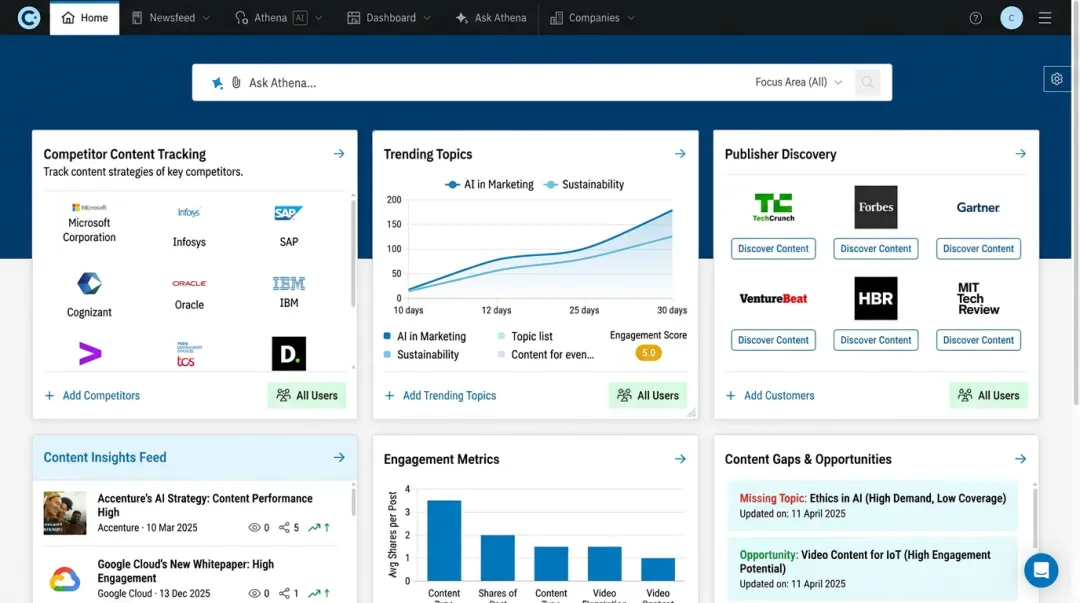Image resolution: width=1080 pixels, height=603 pixels.
Task: Click the TechCrunch publisher logo
Action: [773, 207]
